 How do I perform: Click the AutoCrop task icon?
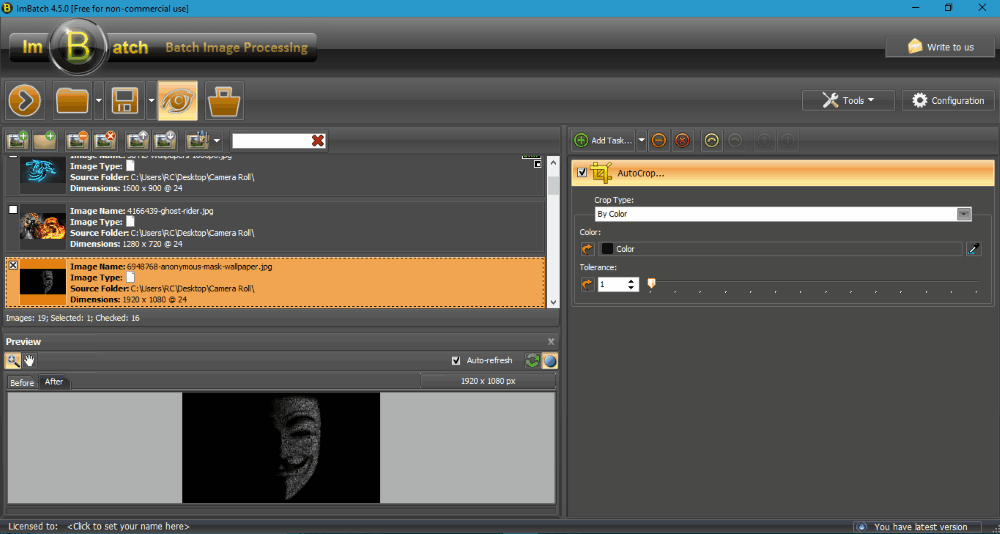[x=601, y=173]
